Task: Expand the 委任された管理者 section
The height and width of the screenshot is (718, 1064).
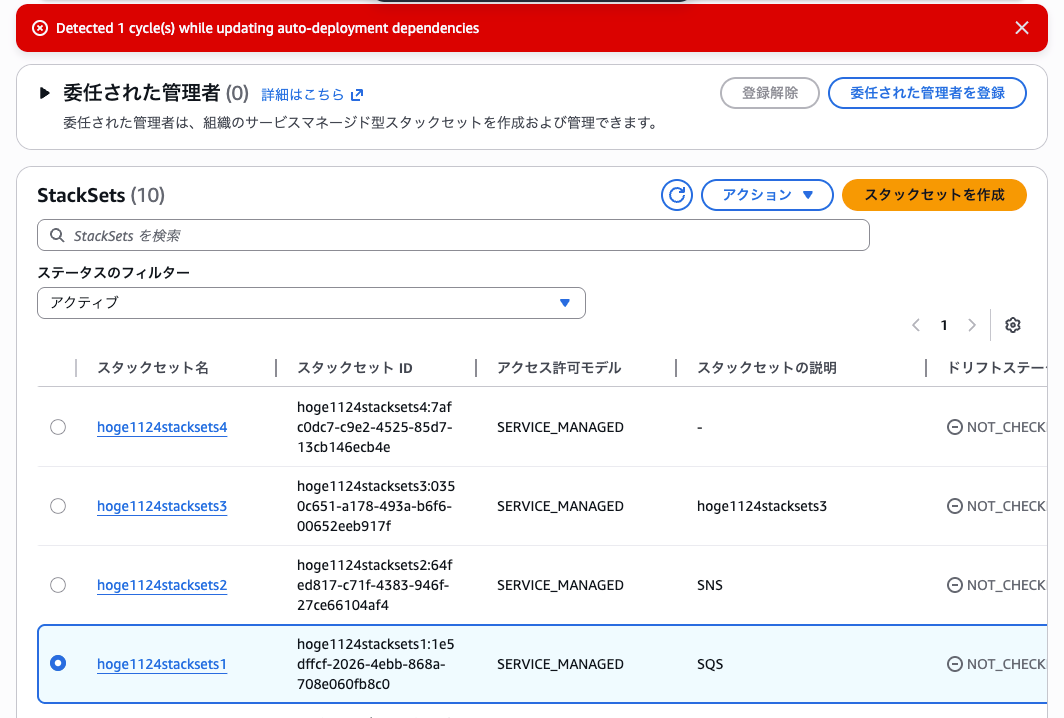Action: pyautogui.click(x=44, y=94)
